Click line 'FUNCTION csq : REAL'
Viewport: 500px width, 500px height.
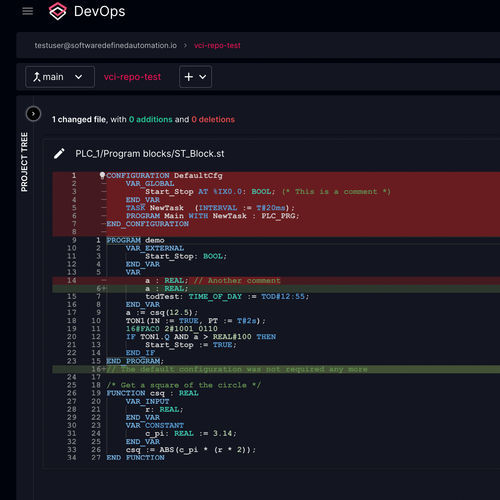tap(152, 393)
